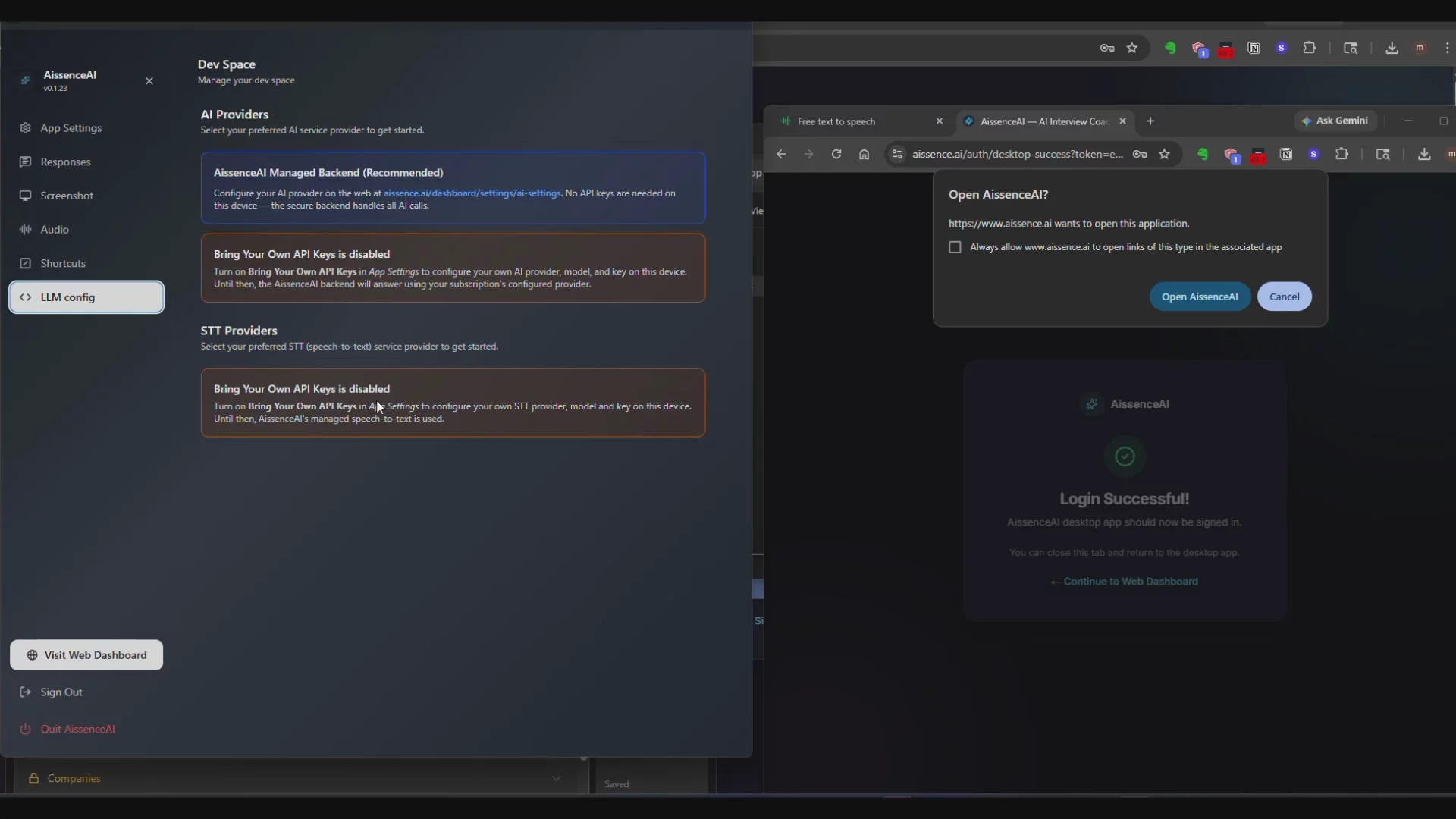Click the AI Providers Bring Your Own API Keys notice
The width and height of the screenshot is (1456, 819).
pos(453,268)
